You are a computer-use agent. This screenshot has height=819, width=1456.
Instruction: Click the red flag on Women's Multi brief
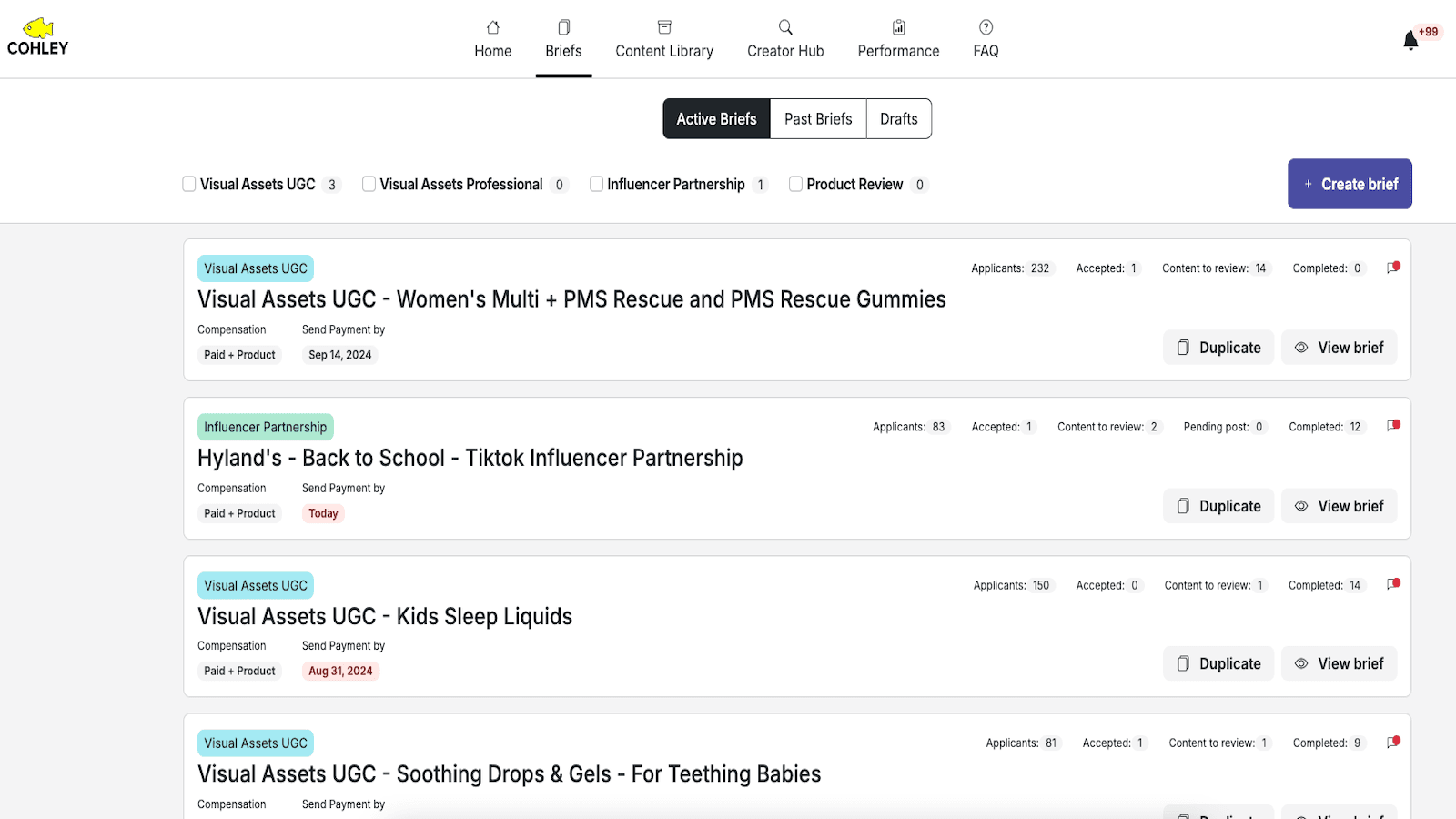coord(1392,267)
